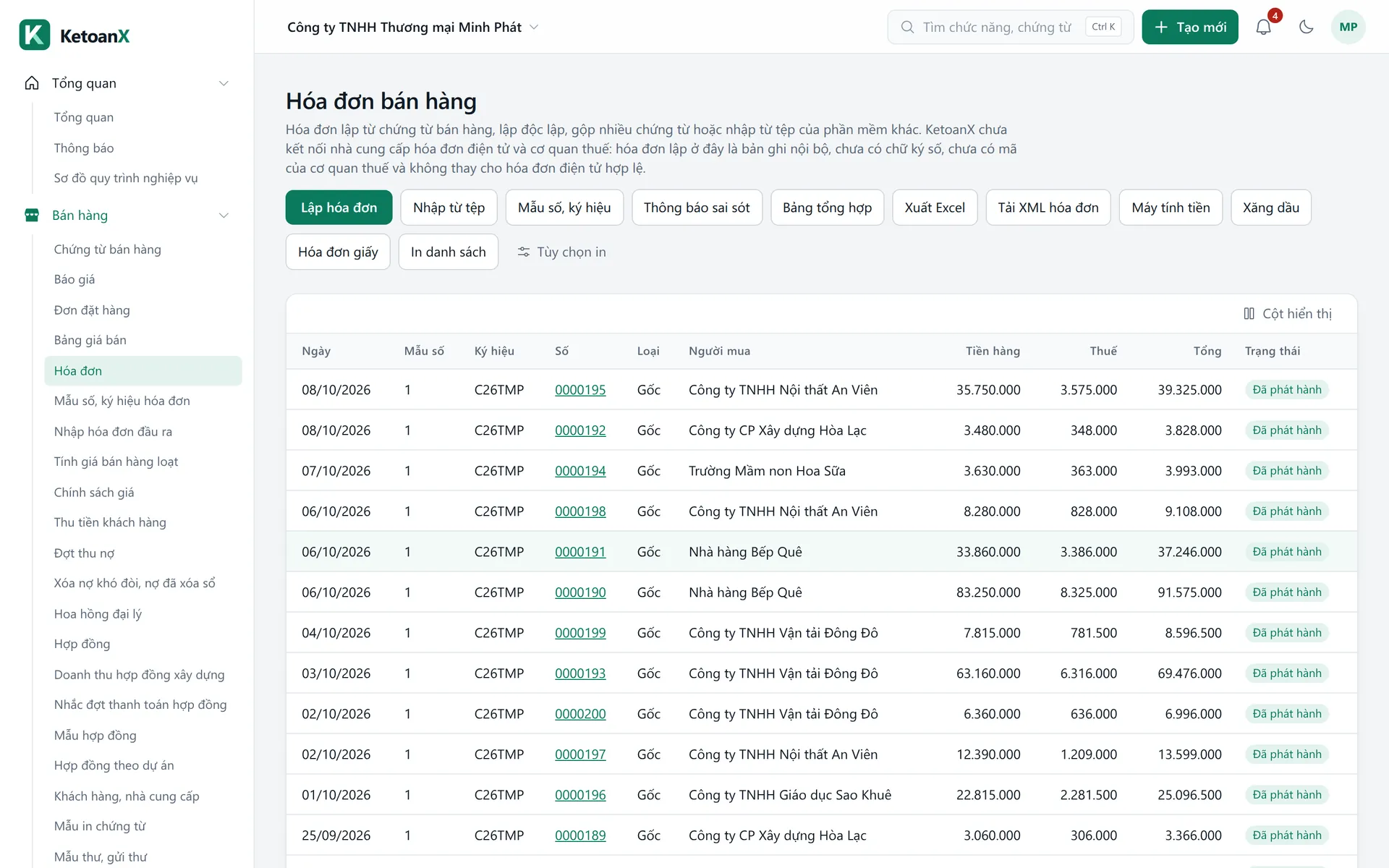Screen dimensions: 1389x868
Task: Collapse the Bán hàng sidebar section
Action: coord(224,215)
